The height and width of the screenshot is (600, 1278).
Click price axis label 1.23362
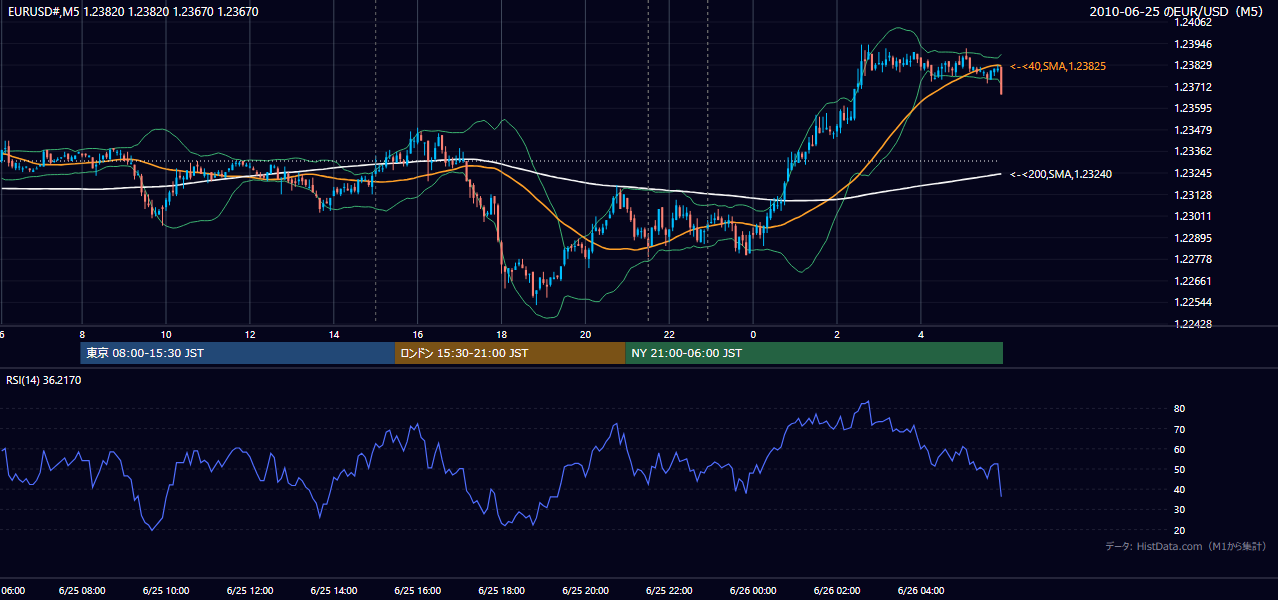pyautogui.click(x=1194, y=152)
